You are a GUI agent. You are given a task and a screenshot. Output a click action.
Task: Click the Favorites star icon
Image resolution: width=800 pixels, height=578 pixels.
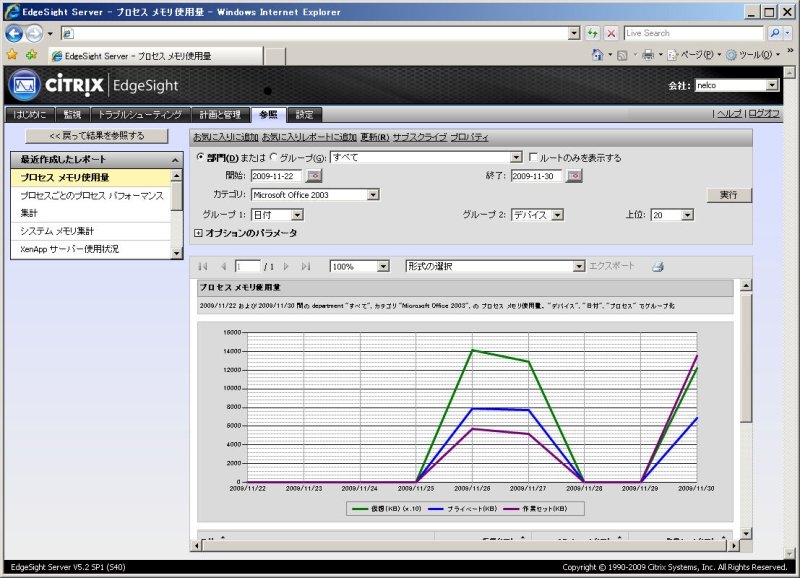(x=12, y=55)
